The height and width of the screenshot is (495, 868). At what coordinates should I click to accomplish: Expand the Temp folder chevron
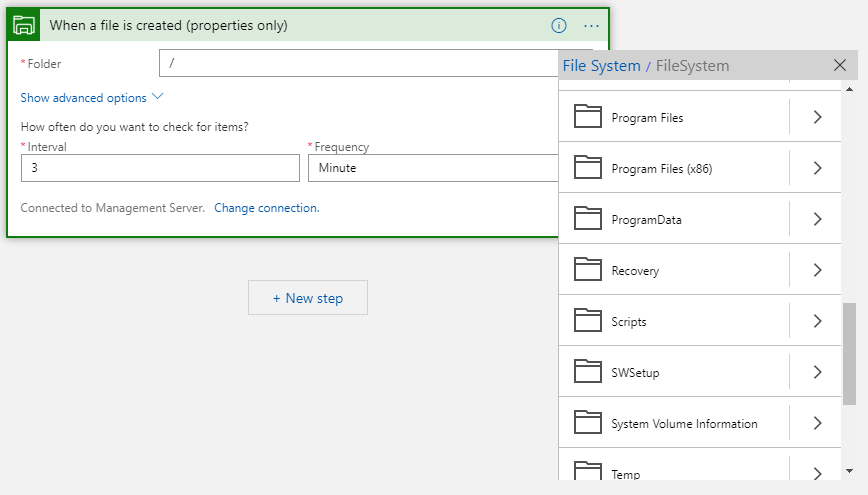[x=817, y=473]
